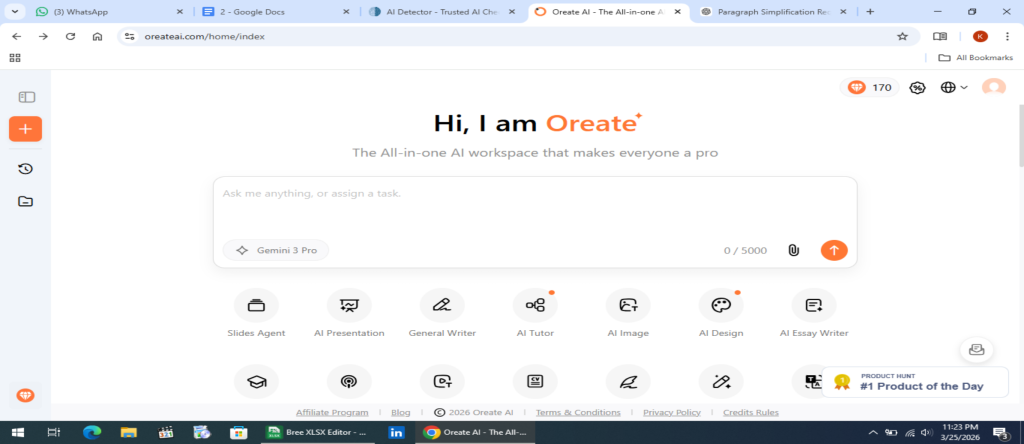
Task: Open the Chrome apps grid shortcut
Action: tap(15, 57)
